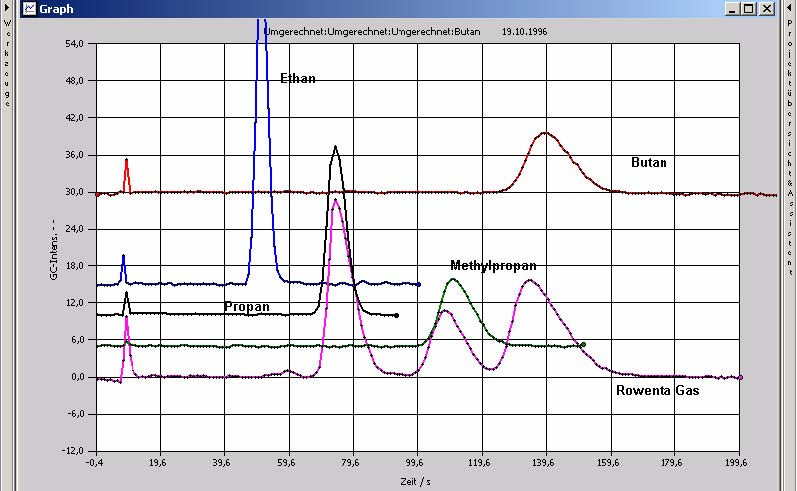Viewport: 797px width, 491px height.
Task: Click the date 19.10.1996 in the header
Action: click(x=523, y=31)
